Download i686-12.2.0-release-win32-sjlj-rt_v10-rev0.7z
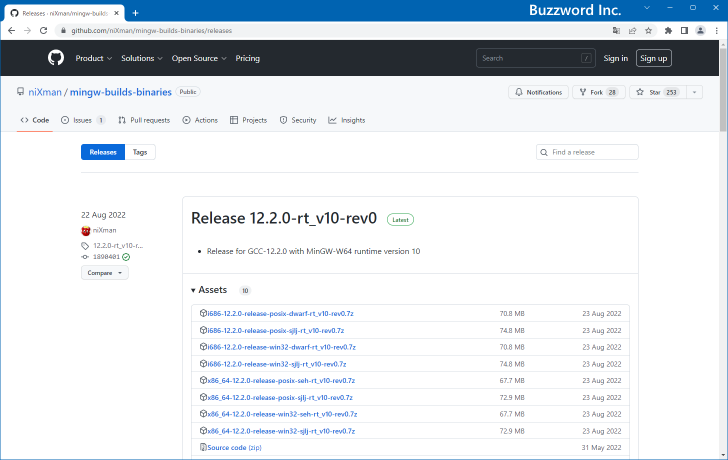728x460 pixels. 277,364
